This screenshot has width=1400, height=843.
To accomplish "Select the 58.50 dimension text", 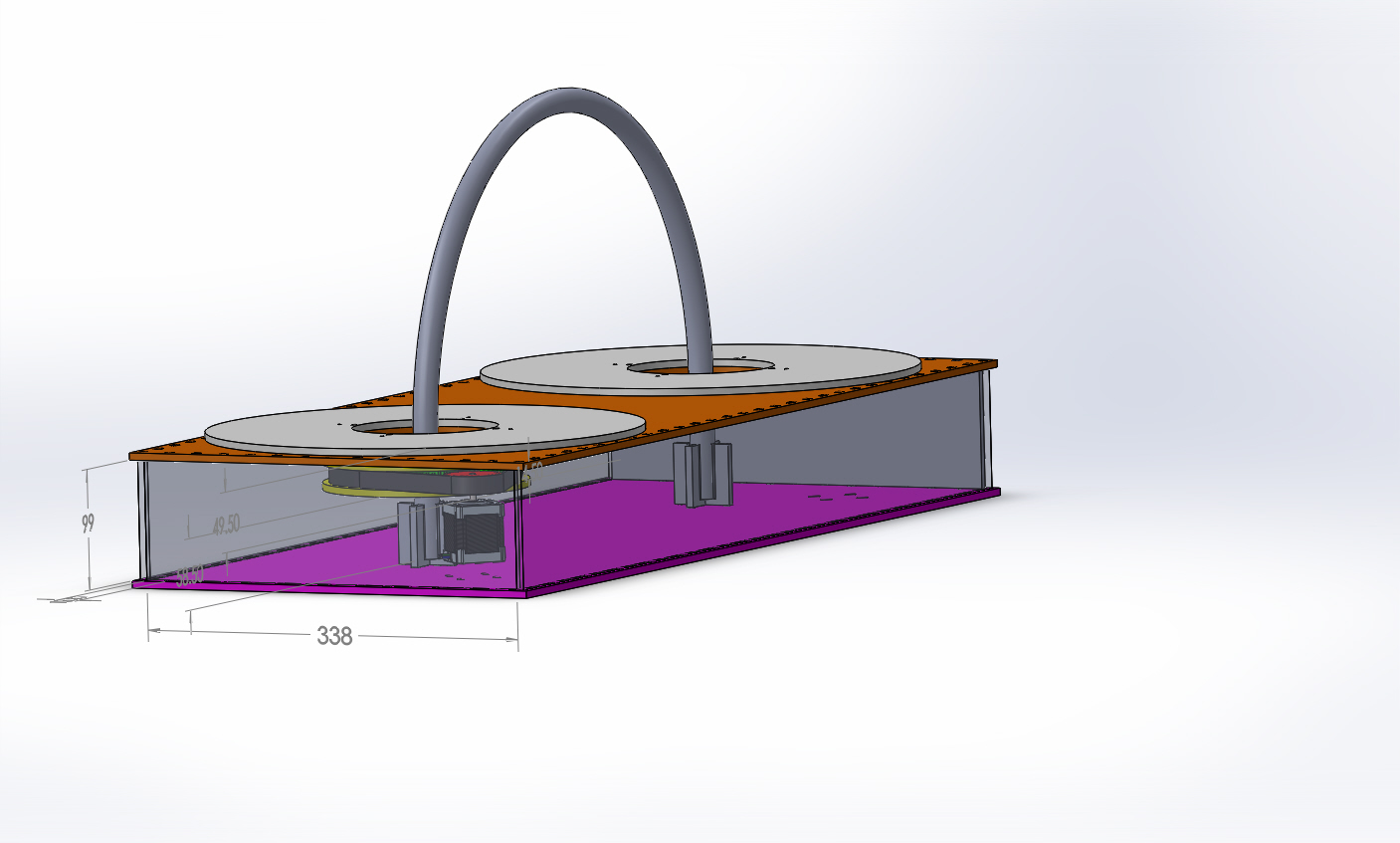I will [x=189, y=575].
